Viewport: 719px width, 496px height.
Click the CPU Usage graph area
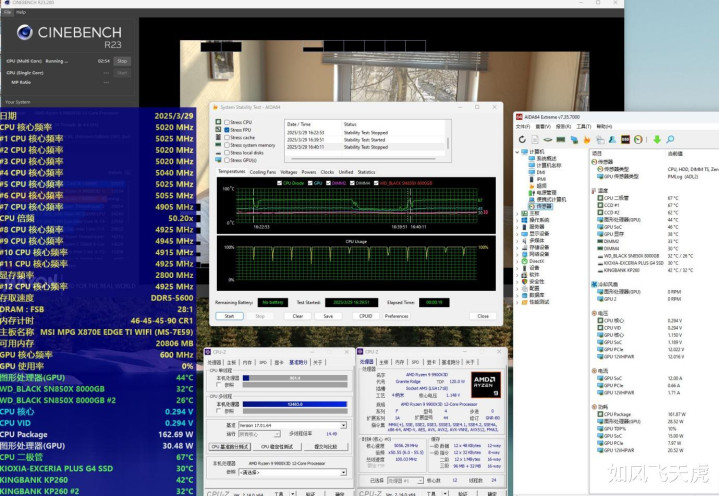(356, 263)
